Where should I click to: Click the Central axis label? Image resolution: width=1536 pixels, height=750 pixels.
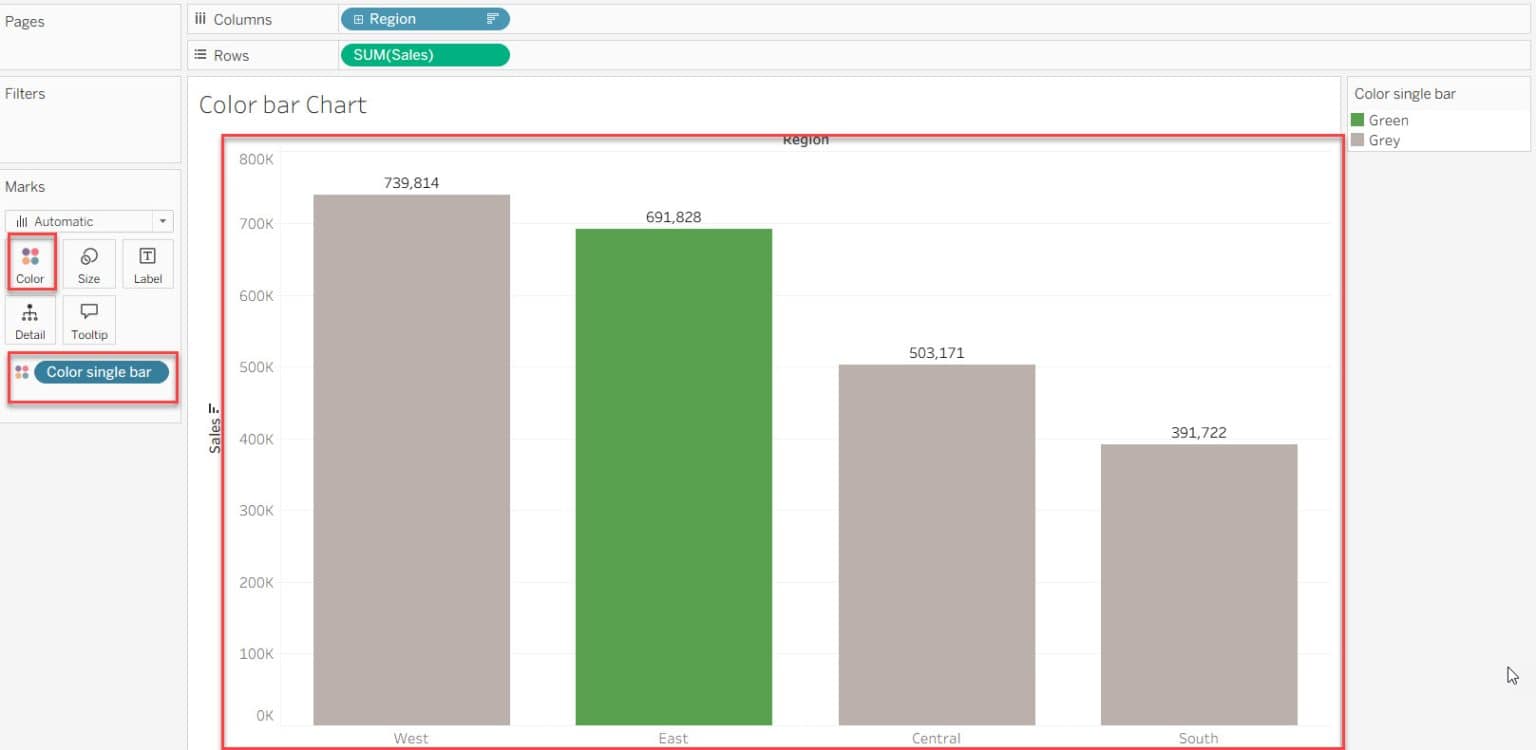pos(936,738)
